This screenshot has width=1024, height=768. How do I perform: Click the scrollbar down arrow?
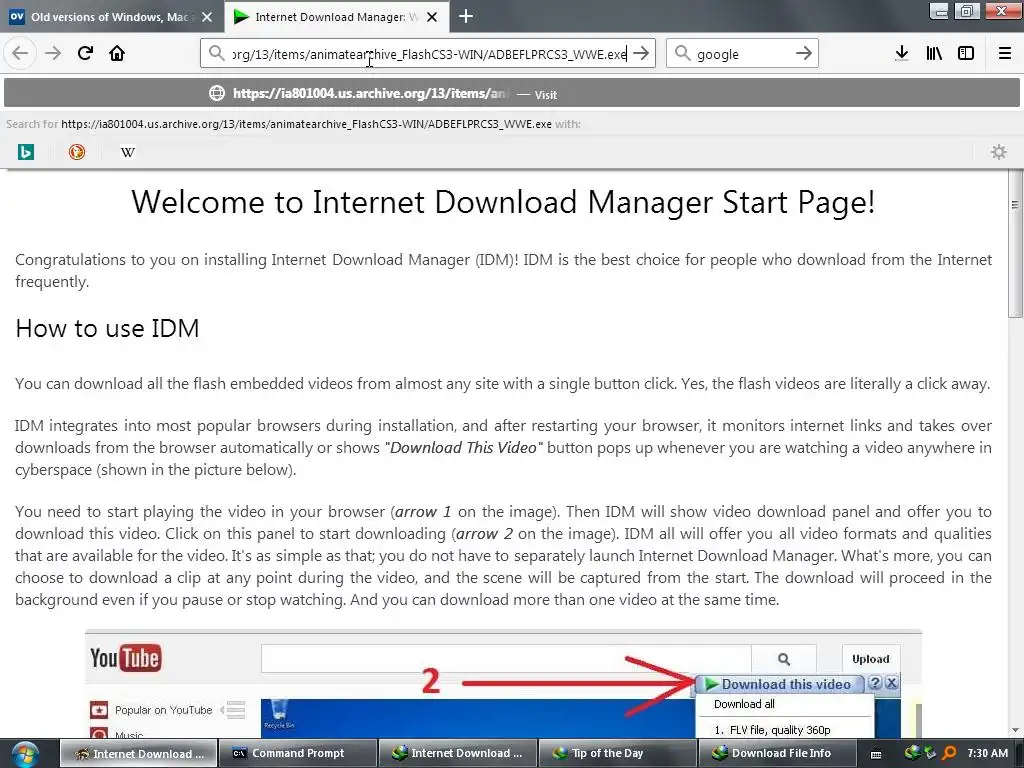(x=1016, y=729)
